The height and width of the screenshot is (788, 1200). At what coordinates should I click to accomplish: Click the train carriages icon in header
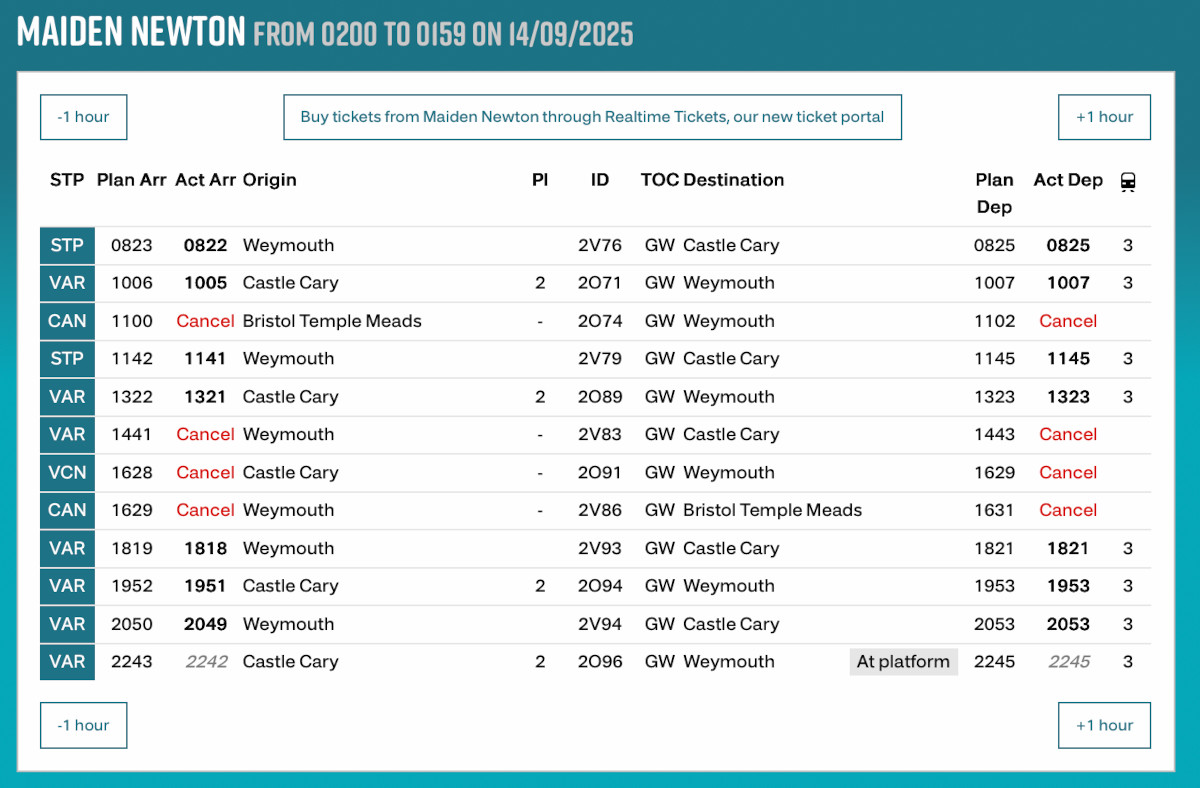pyautogui.click(x=1128, y=182)
